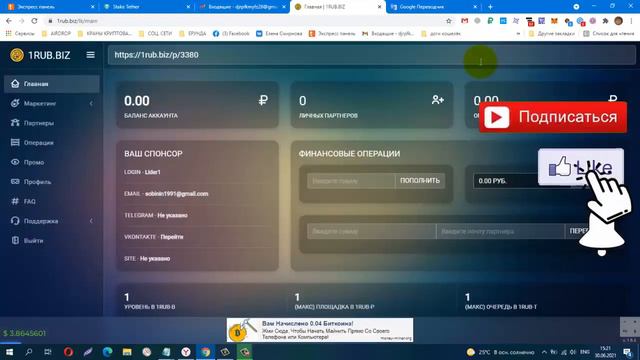Image resolution: width=640 pixels, height=360 pixels.
Task: Click the bookmark star in address bar
Action: coord(449,21)
